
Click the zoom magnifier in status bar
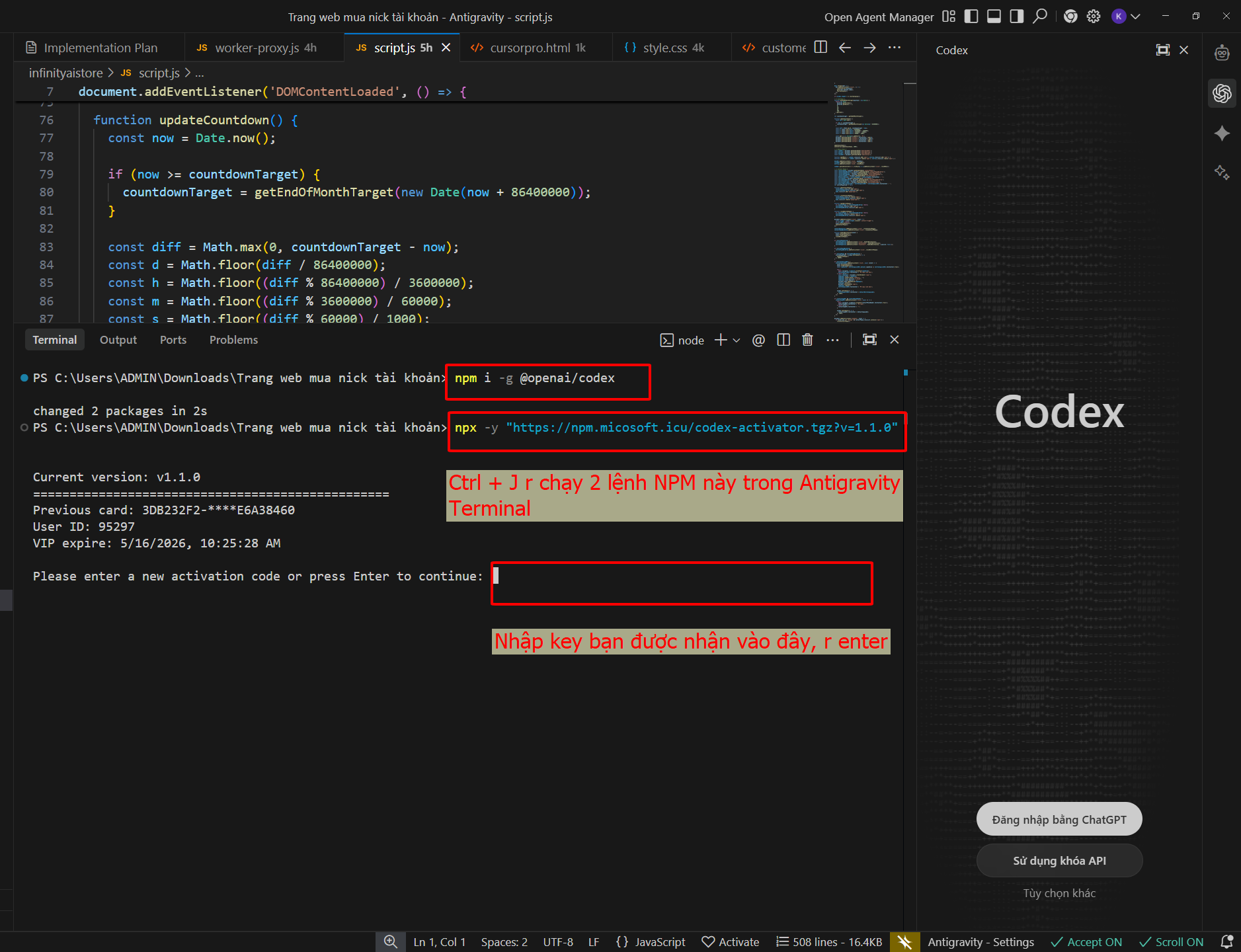(391, 942)
